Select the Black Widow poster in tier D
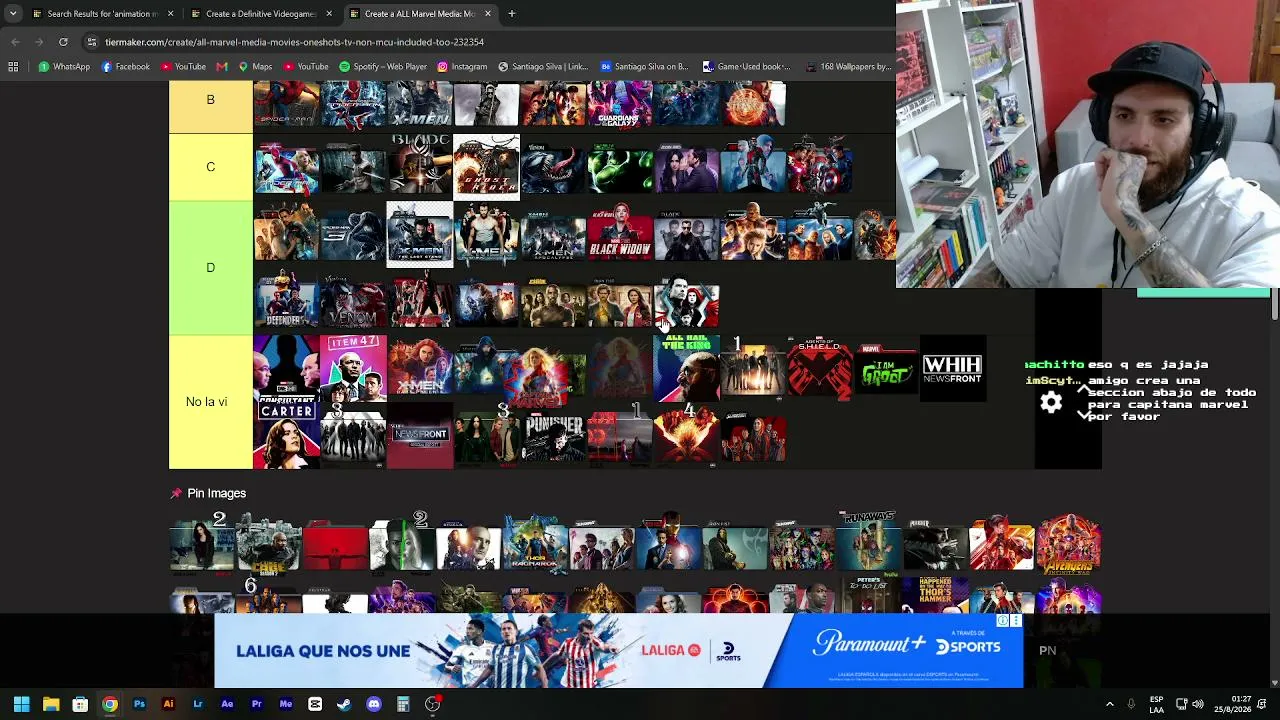 (x=620, y=234)
